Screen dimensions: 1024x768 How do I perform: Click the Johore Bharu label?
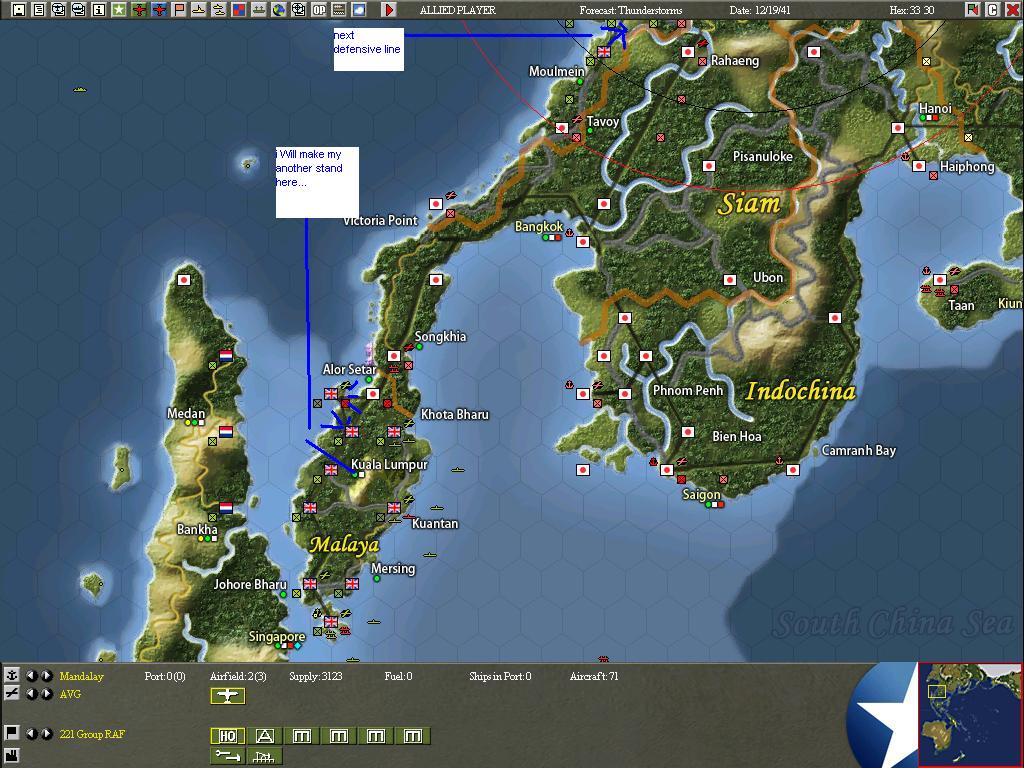click(x=250, y=584)
